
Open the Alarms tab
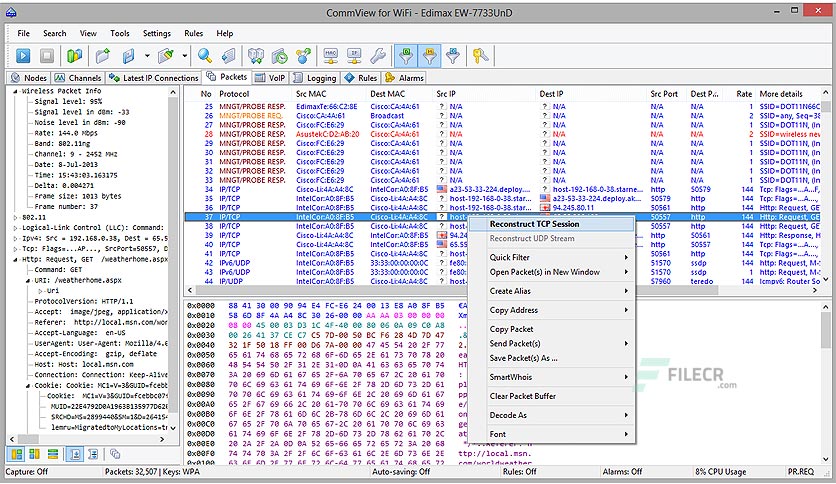coord(405,78)
